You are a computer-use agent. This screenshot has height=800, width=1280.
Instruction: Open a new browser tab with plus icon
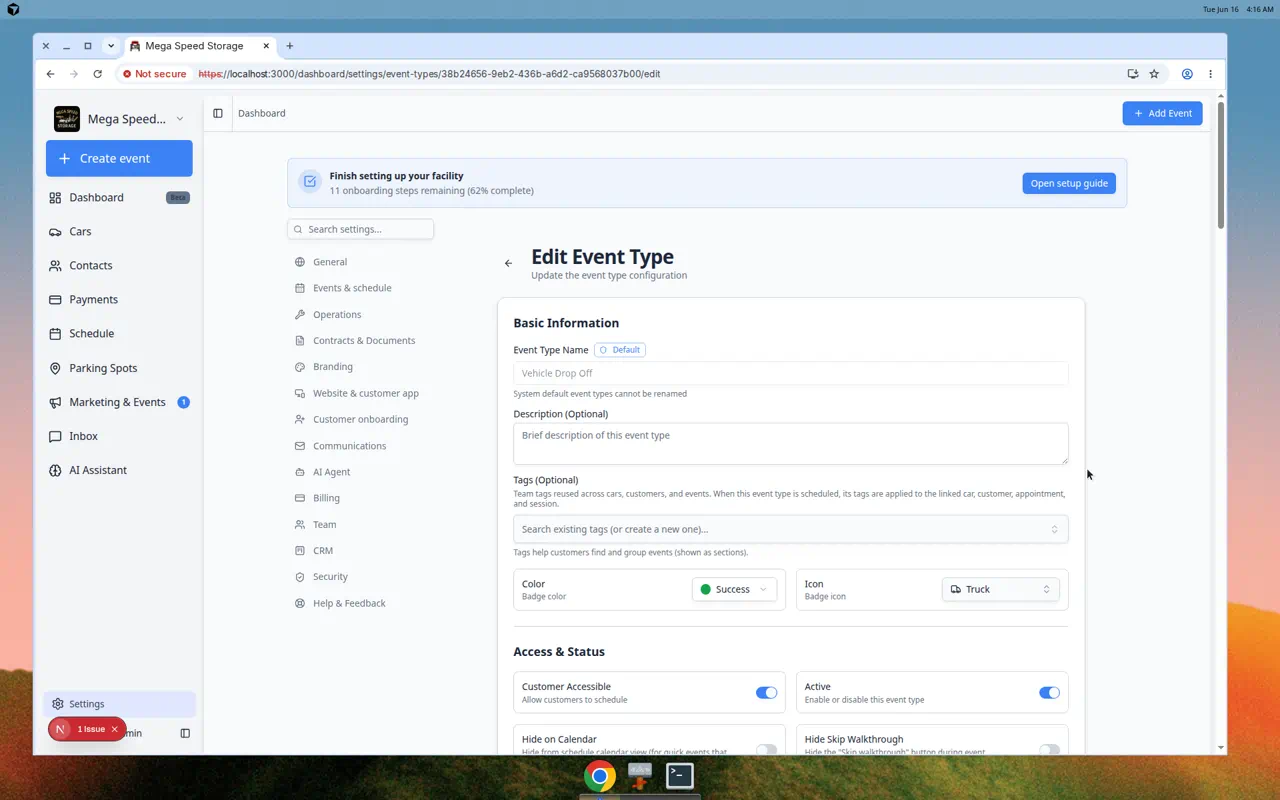coord(290,46)
